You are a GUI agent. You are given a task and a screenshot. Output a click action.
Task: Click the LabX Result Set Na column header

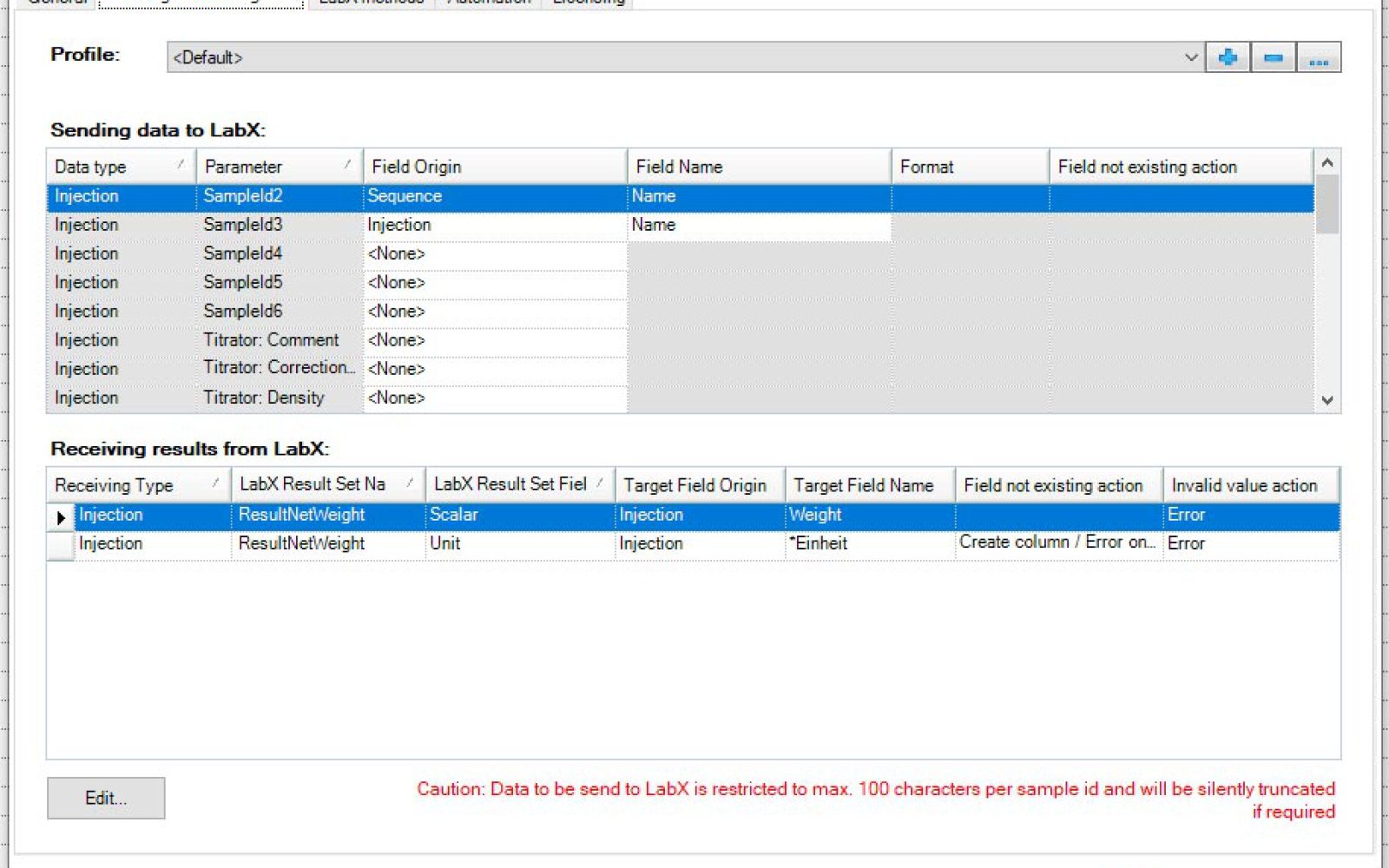pos(328,484)
